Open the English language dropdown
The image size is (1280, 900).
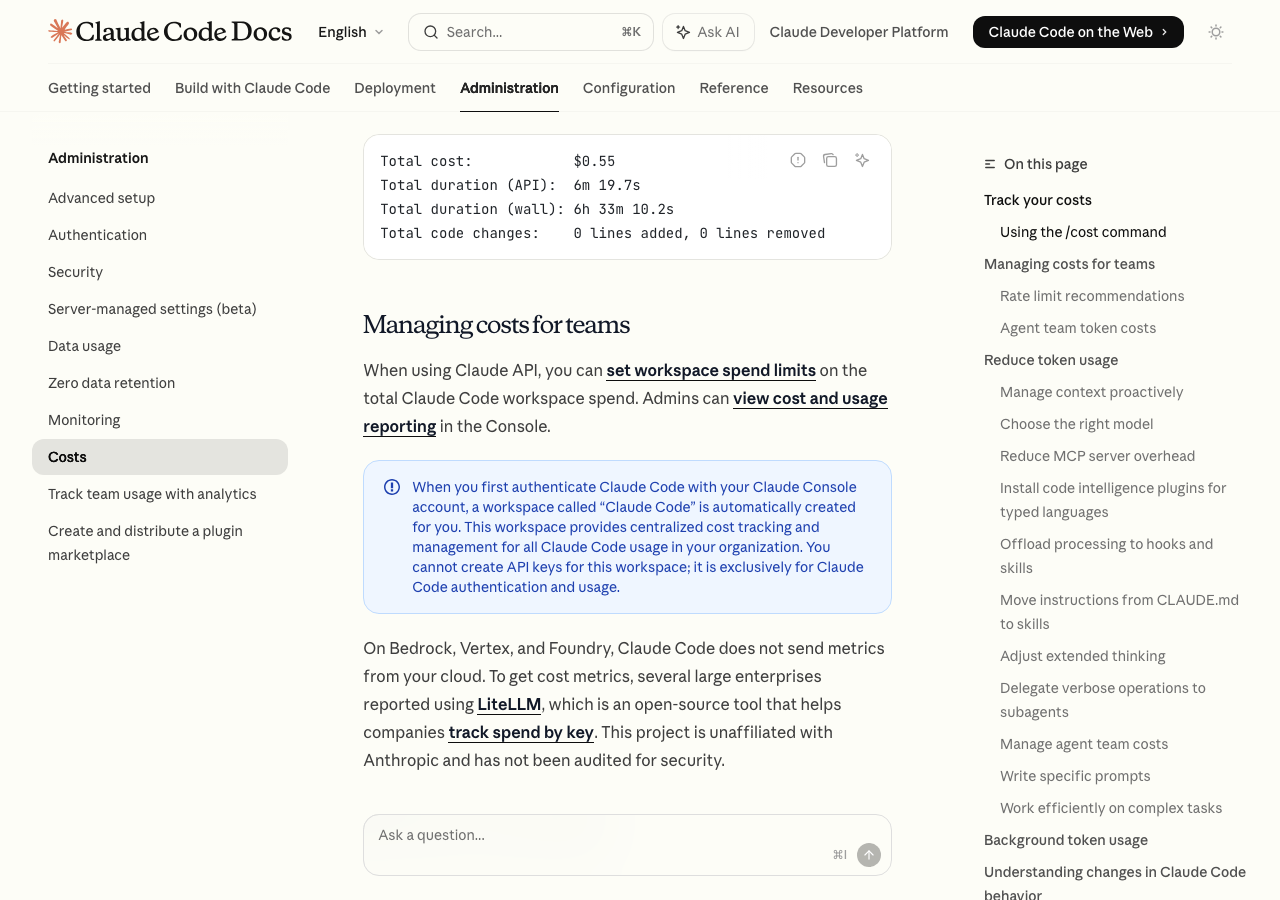[x=350, y=32]
